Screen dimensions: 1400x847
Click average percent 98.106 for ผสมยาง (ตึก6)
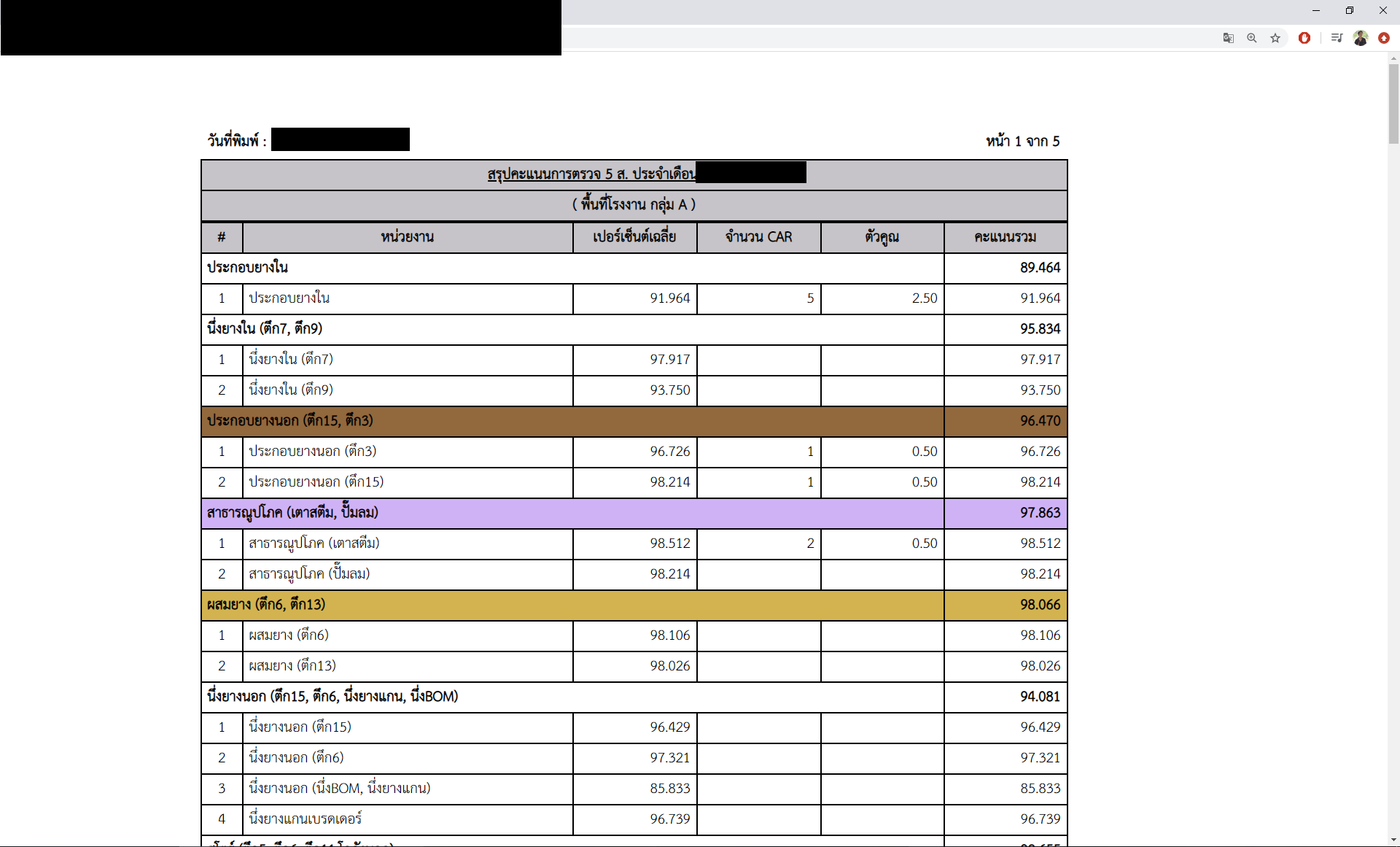670,635
